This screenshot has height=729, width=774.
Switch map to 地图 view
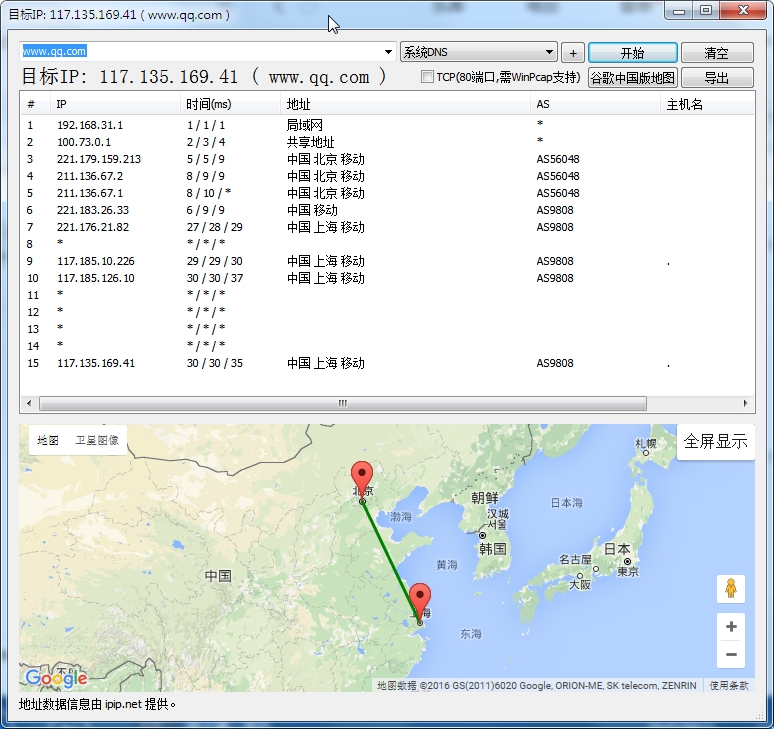(x=48, y=440)
